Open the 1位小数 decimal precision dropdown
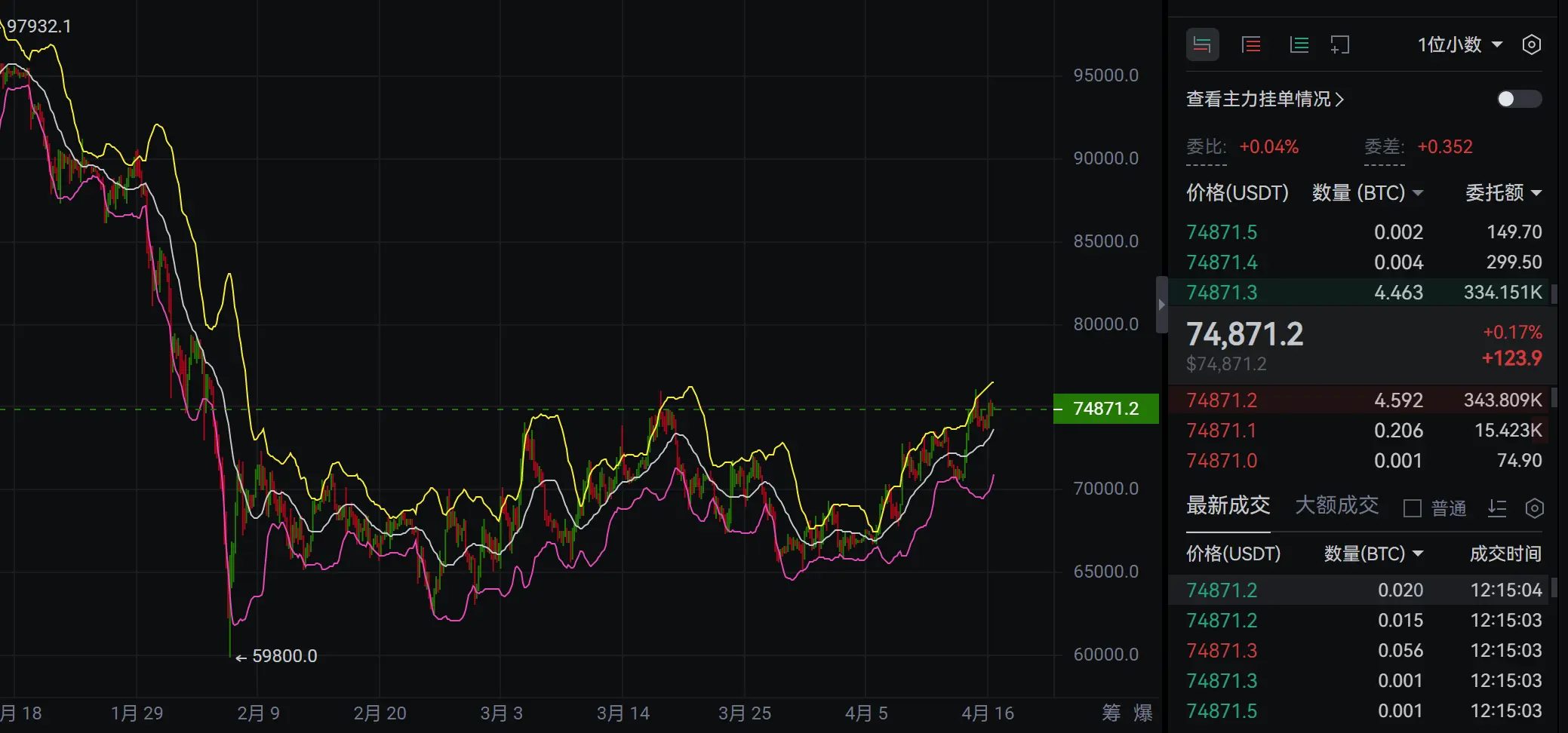This screenshot has width=1568, height=733. point(1460,44)
